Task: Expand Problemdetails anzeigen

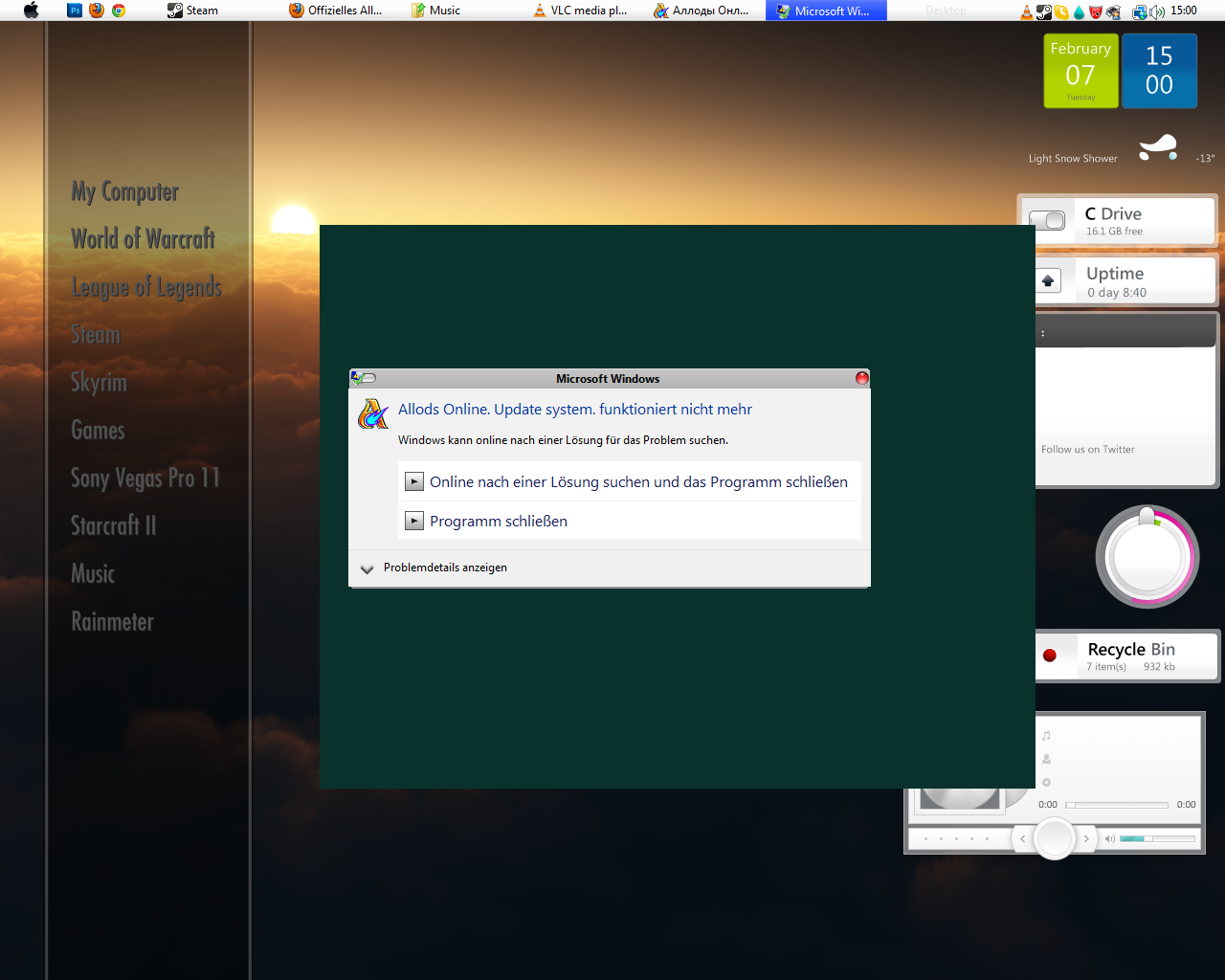Action: (434, 568)
